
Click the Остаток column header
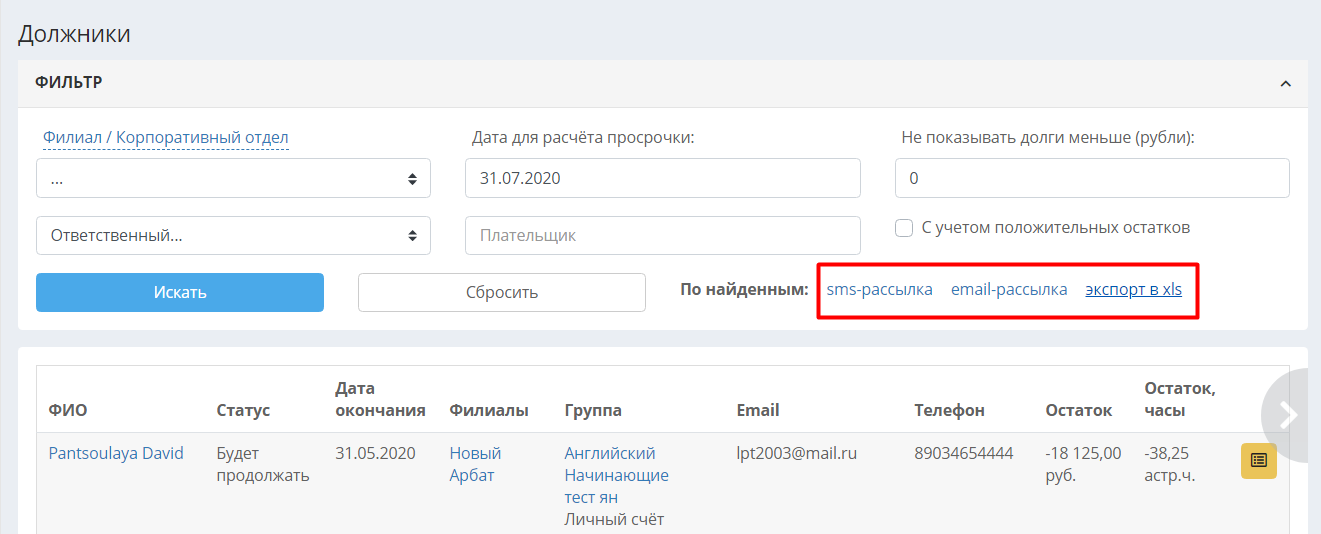click(x=1078, y=410)
